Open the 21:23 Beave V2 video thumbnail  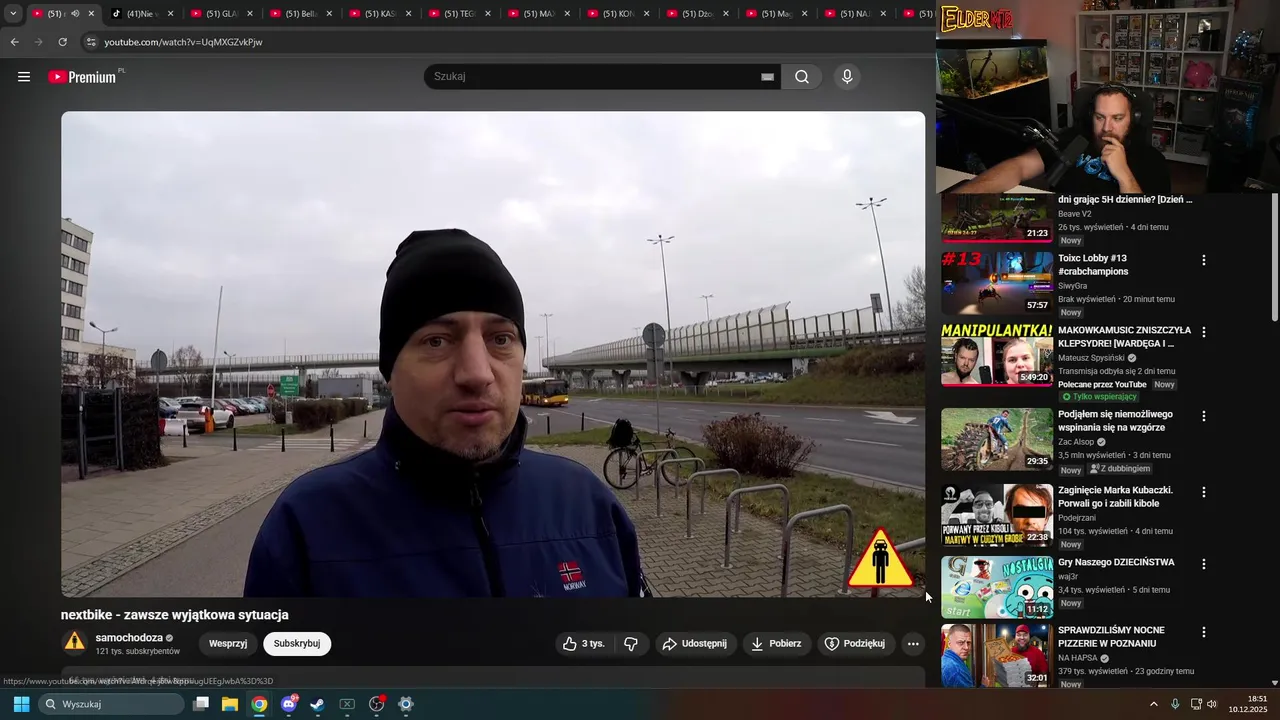[997, 218]
